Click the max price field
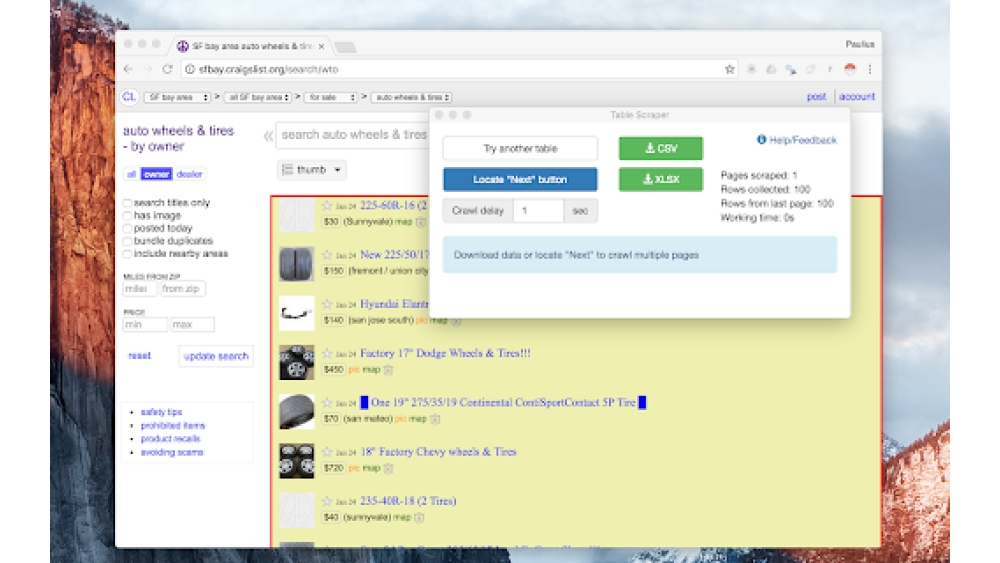 coord(192,325)
